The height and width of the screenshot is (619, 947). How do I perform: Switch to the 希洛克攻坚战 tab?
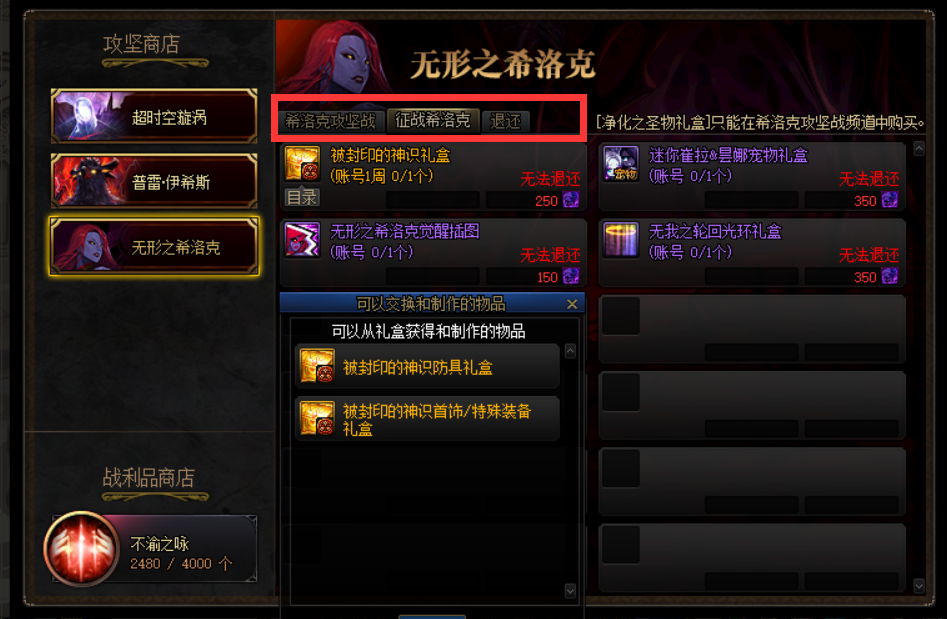(x=330, y=121)
